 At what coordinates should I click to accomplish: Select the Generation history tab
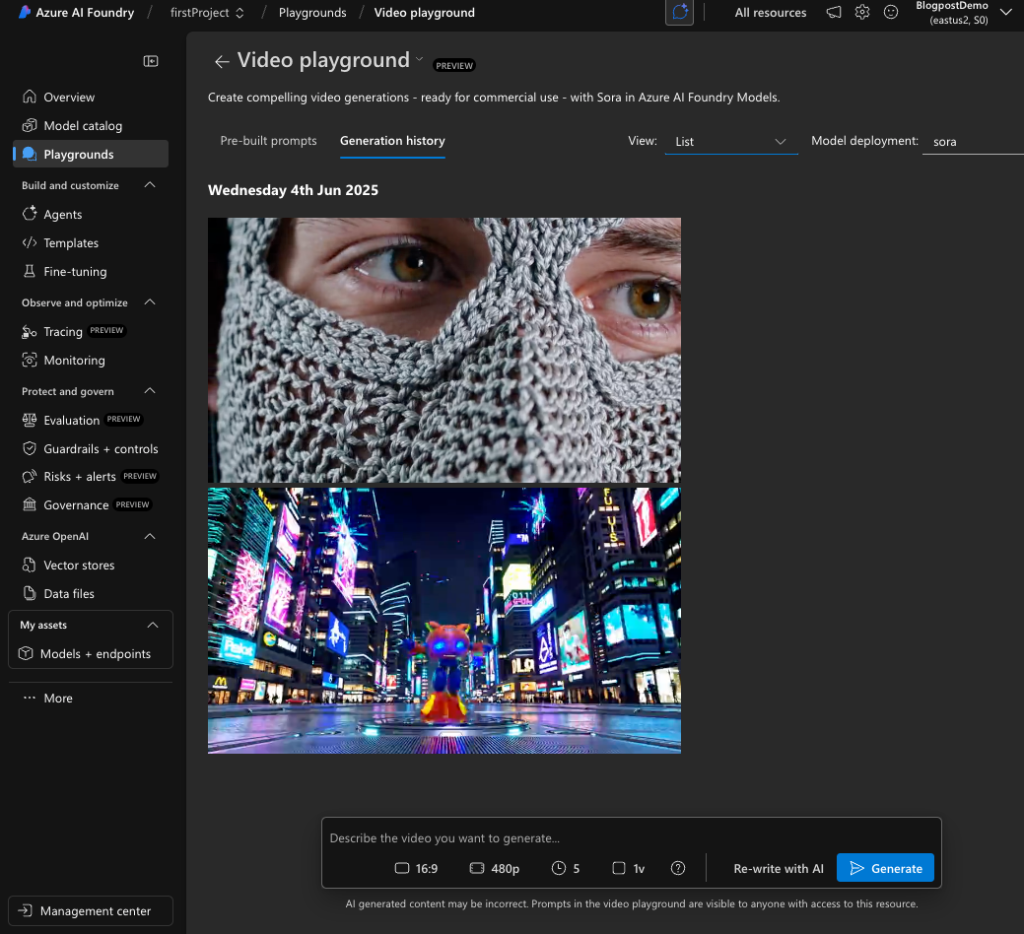392,141
